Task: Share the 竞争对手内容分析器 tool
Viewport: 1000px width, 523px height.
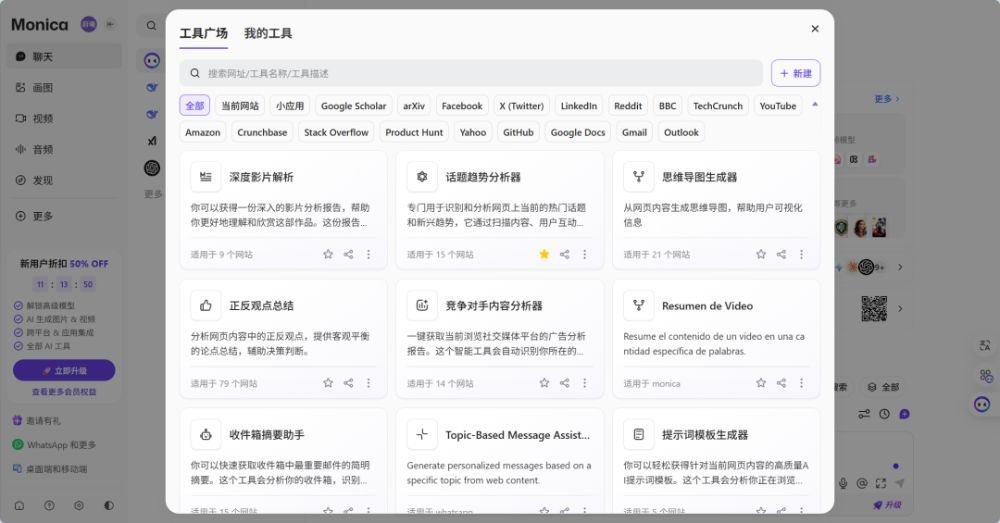Action: coord(564,383)
